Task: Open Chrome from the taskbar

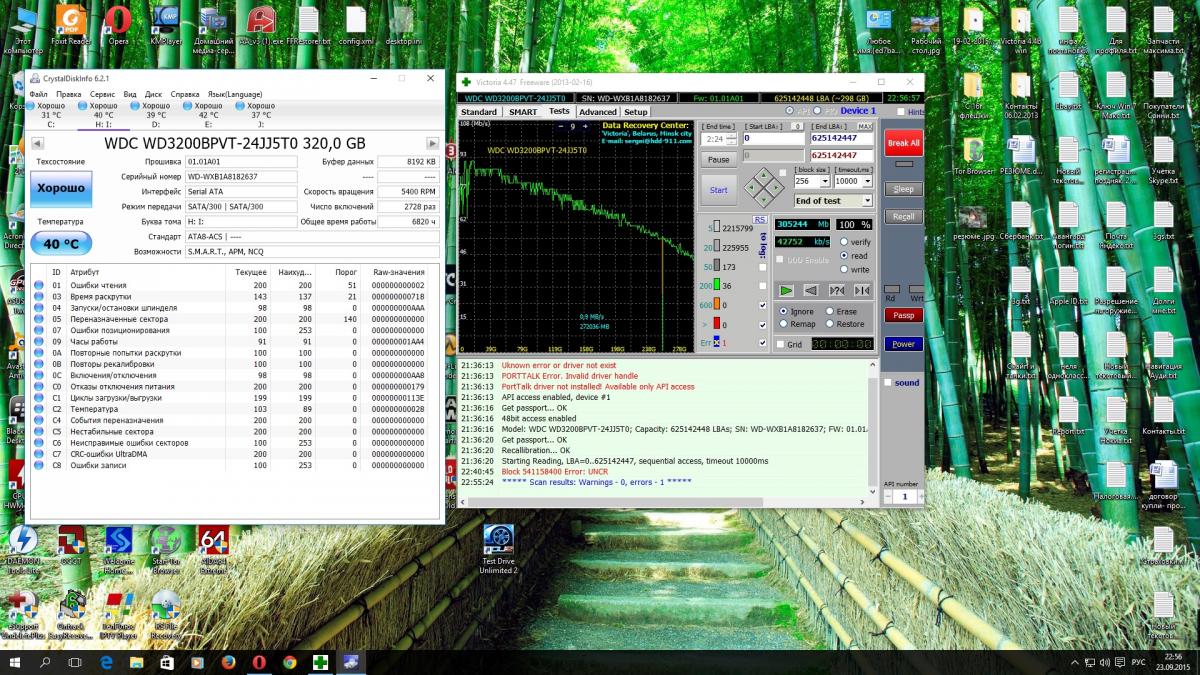Action: tap(289, 662)
